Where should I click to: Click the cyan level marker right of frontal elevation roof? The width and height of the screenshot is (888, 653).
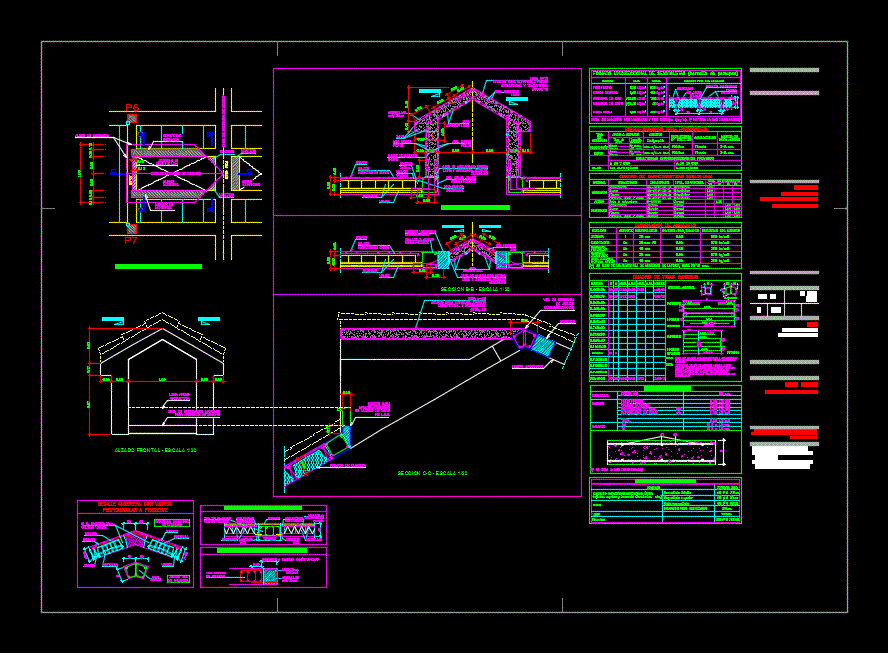tap(211, 320)
